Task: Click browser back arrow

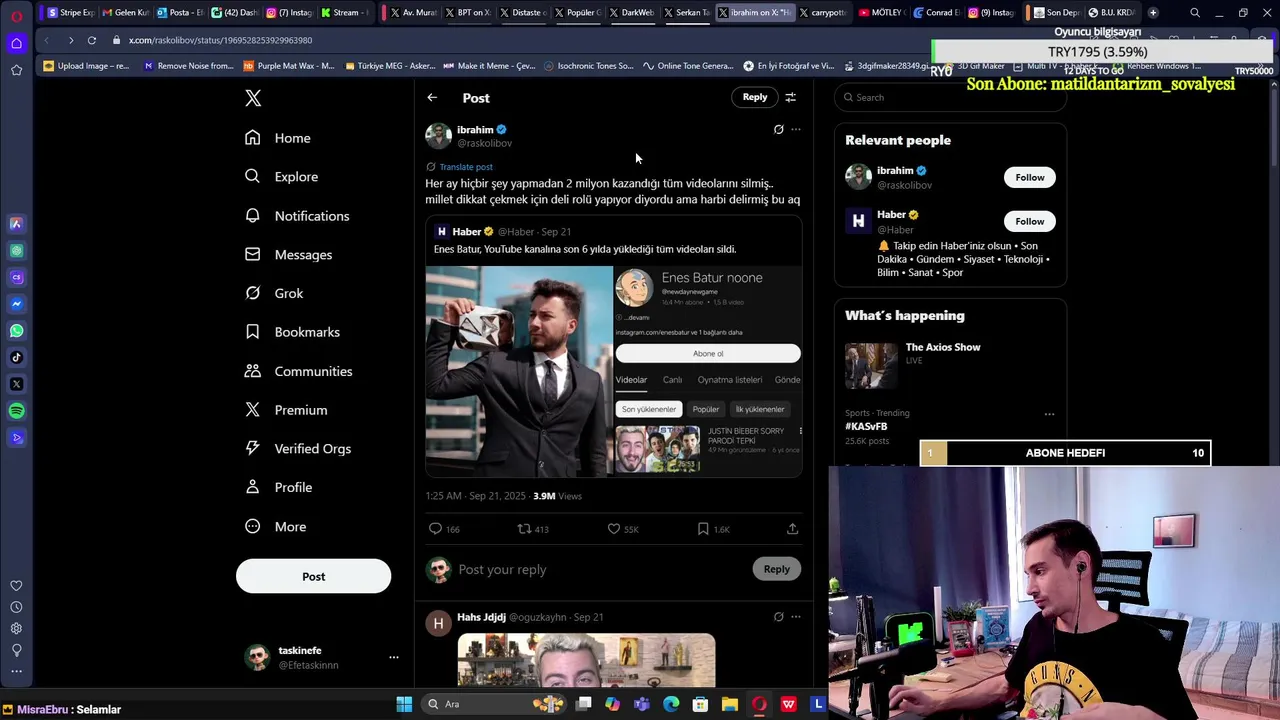Action: pos(46,40)
